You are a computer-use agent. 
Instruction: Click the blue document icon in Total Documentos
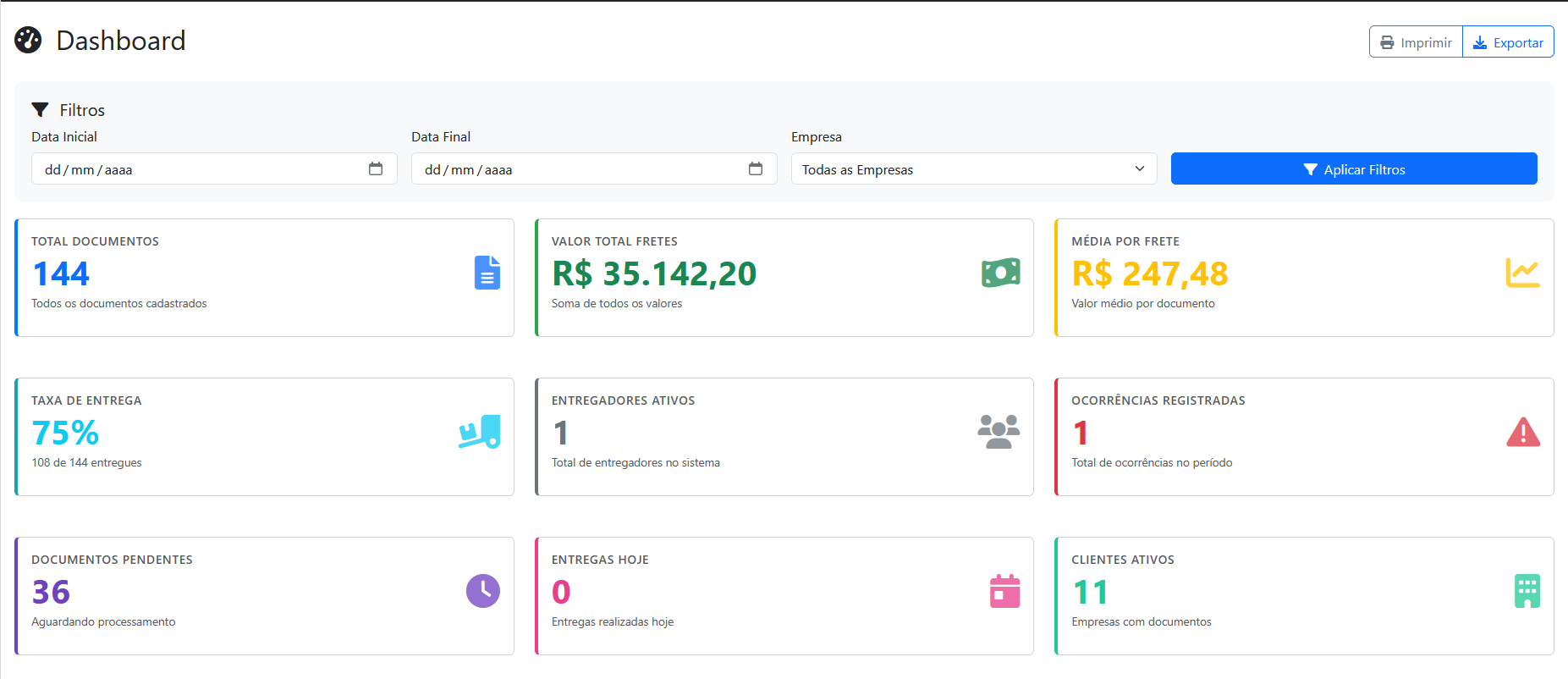pyautogui.click(x=487, y=273)
